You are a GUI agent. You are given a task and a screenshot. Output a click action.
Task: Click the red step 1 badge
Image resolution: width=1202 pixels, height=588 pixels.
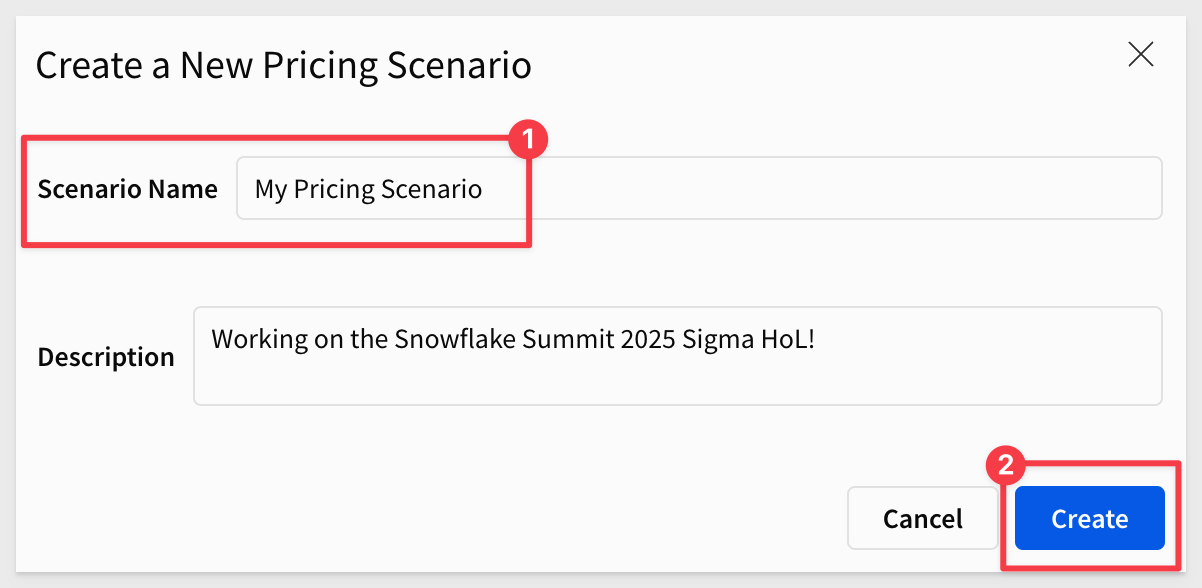[528, 139]
